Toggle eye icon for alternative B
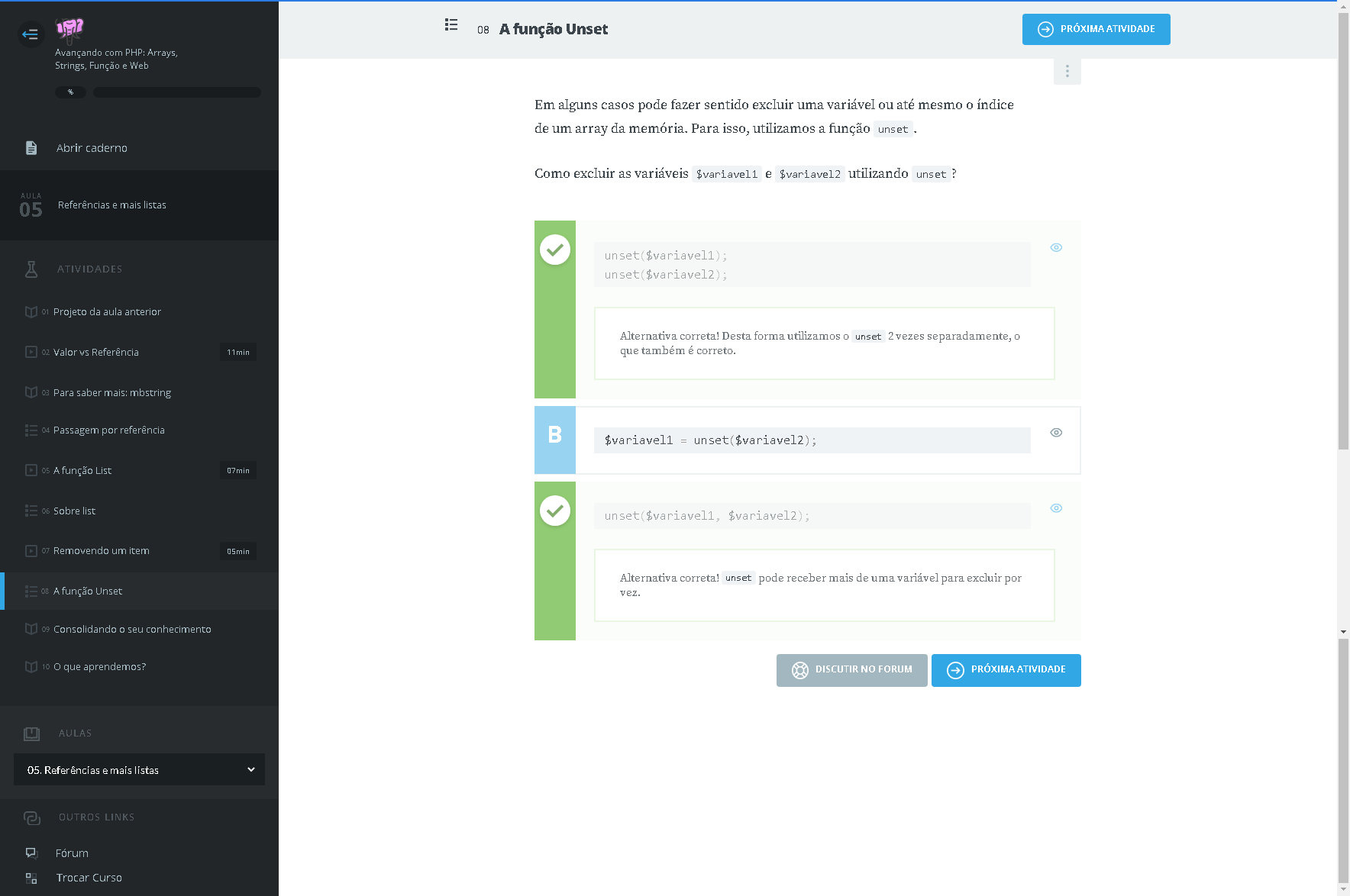 coord(1056,433)
